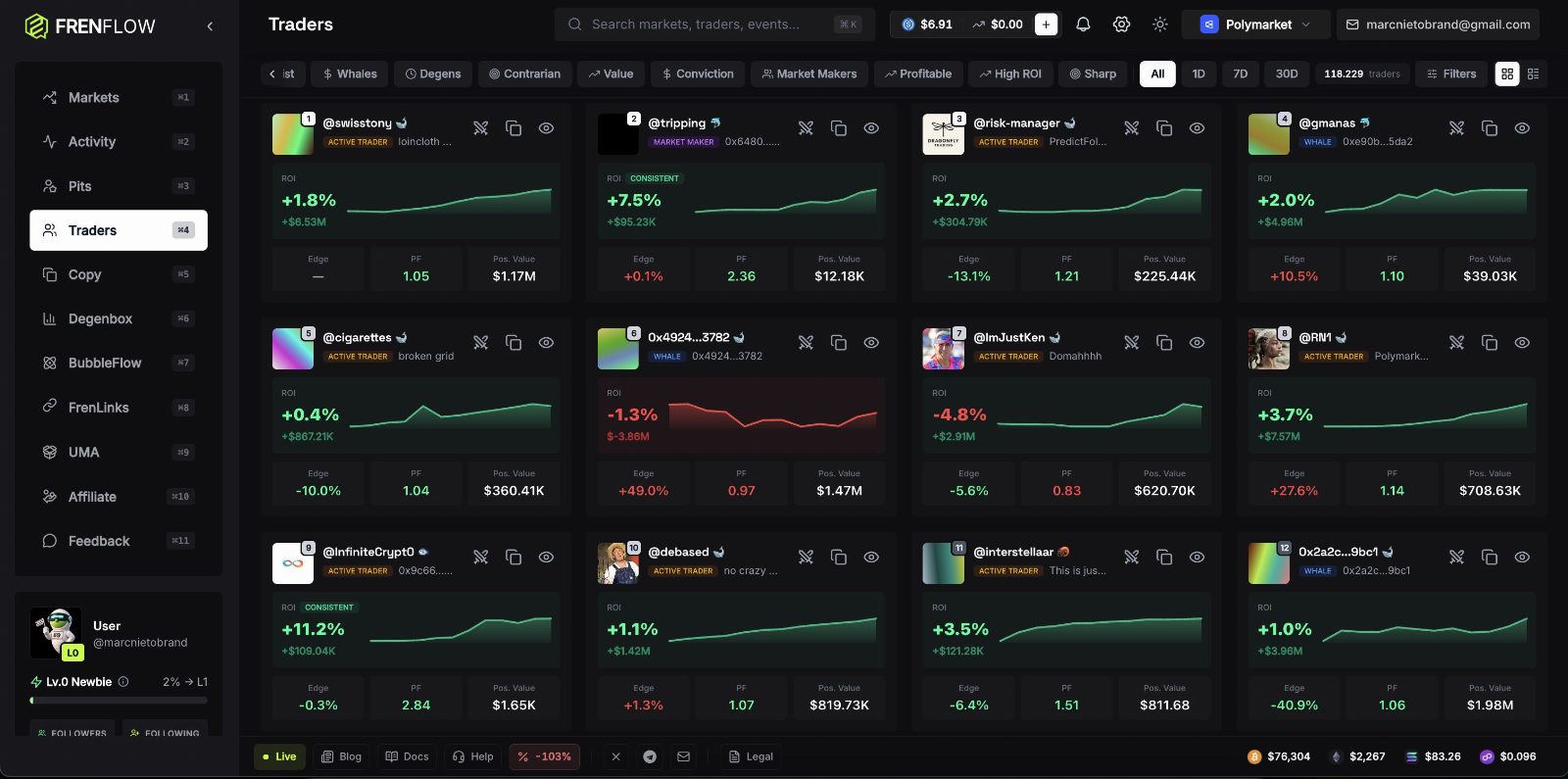Image resolution: width=1568 pixels, height=779 pixels.
Task: Open settings gear in top bar
Action: [x=1121, y=24]
